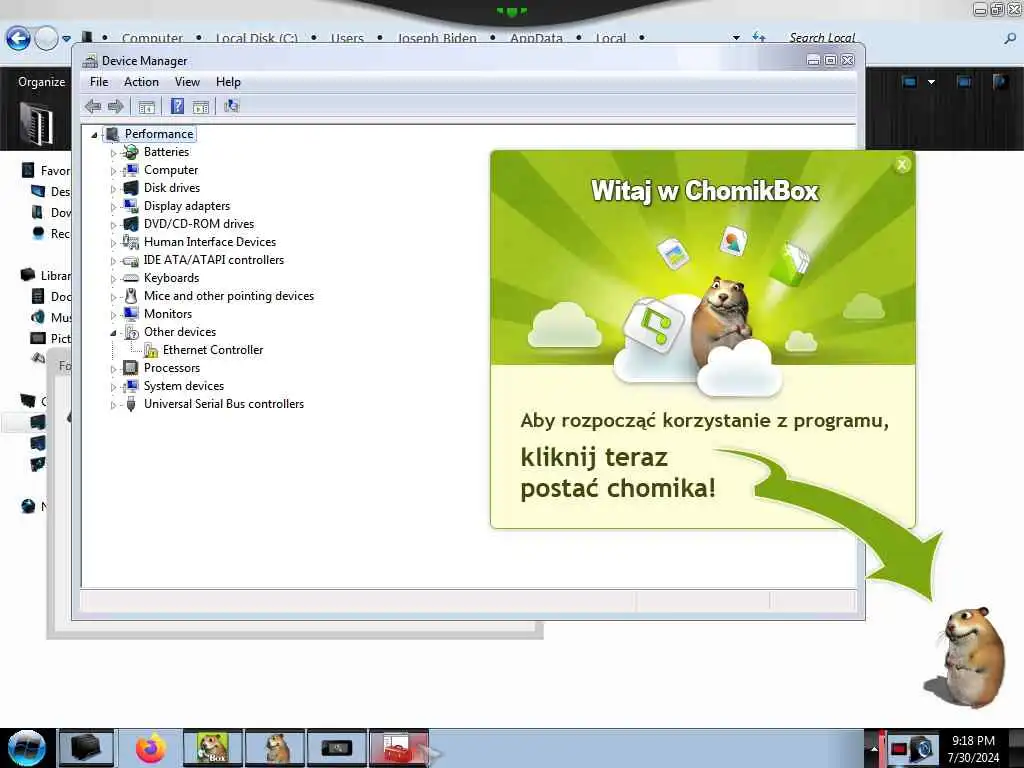
Task: Click the Explorer view options dropdown arrow
Action: tap(931, 82)
